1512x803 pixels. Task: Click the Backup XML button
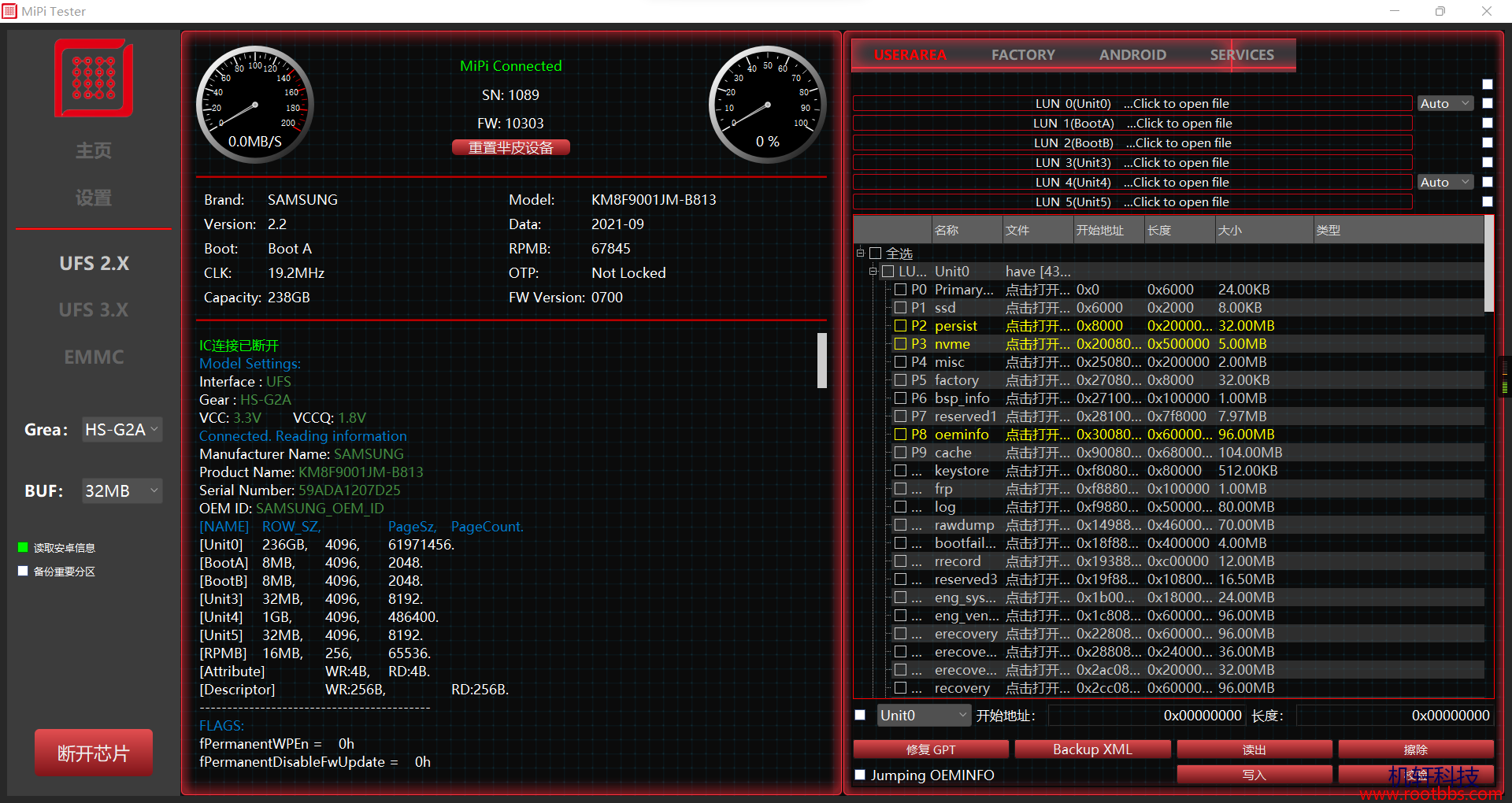[1092, 749]
